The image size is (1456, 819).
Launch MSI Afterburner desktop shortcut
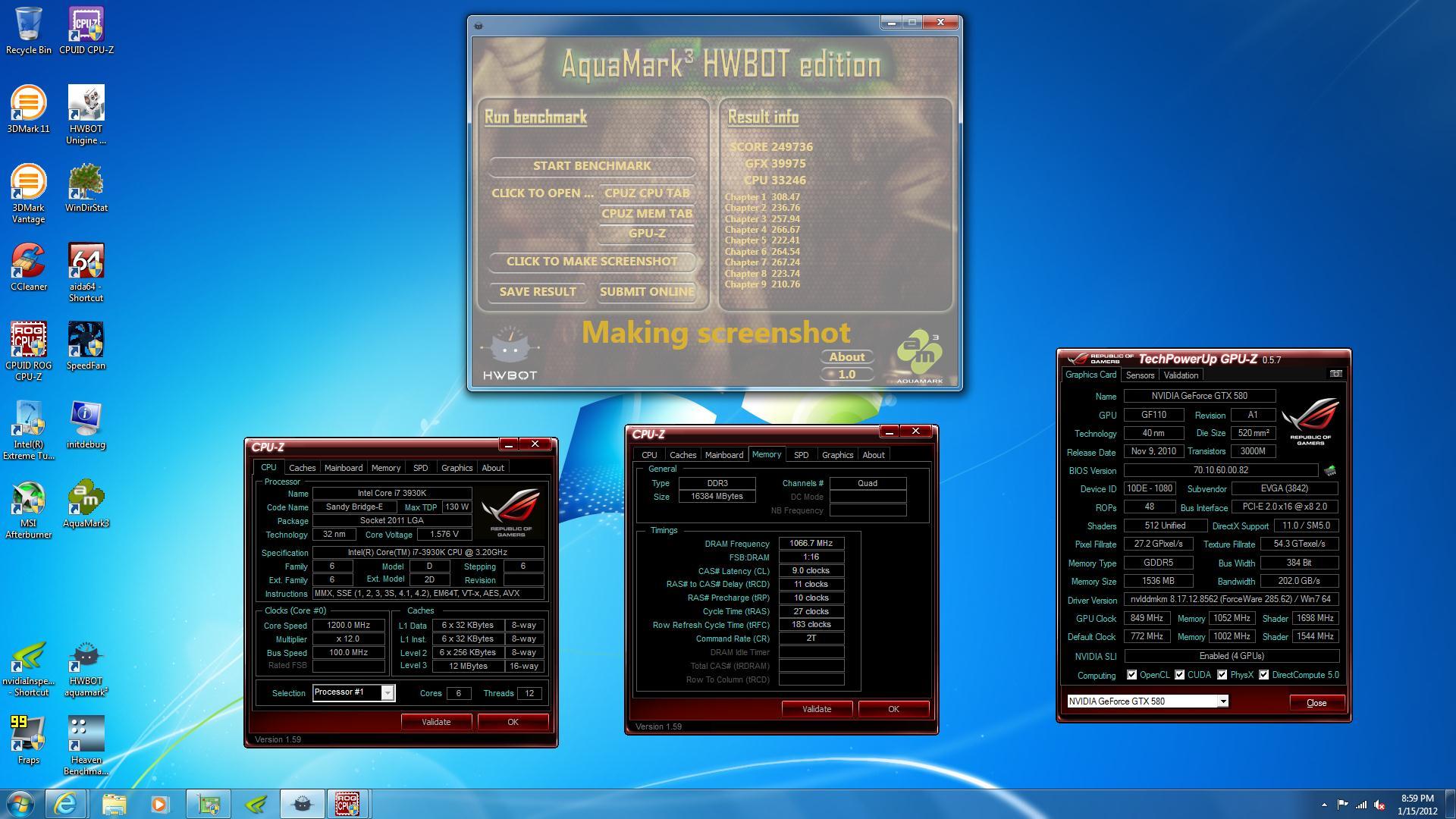click(29, 509)
